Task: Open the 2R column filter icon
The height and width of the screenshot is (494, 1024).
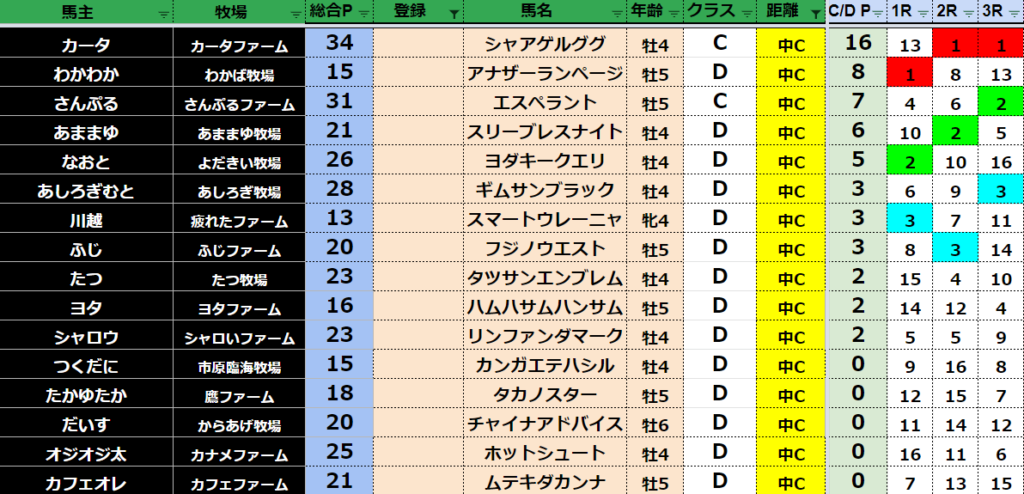Action: [x=968, y=14]
